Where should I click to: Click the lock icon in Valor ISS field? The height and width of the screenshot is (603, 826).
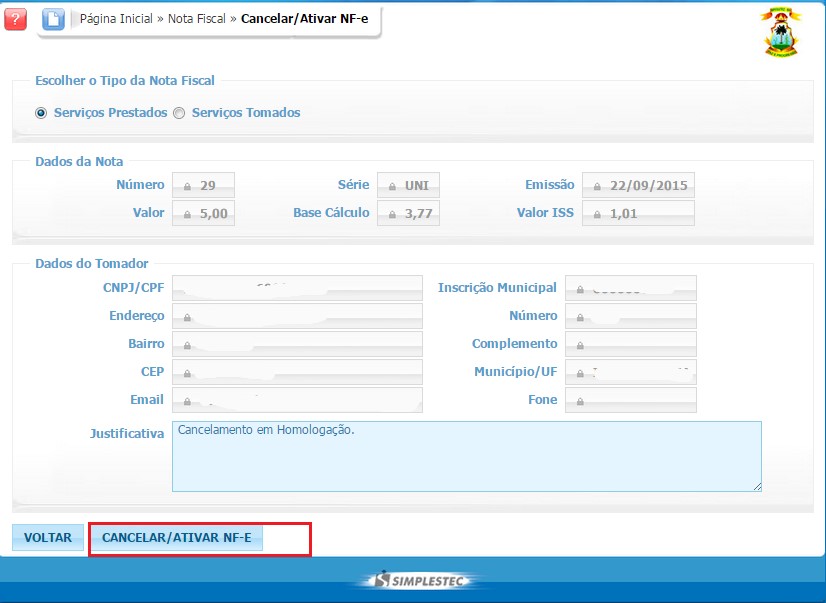(x=597, y=214)
